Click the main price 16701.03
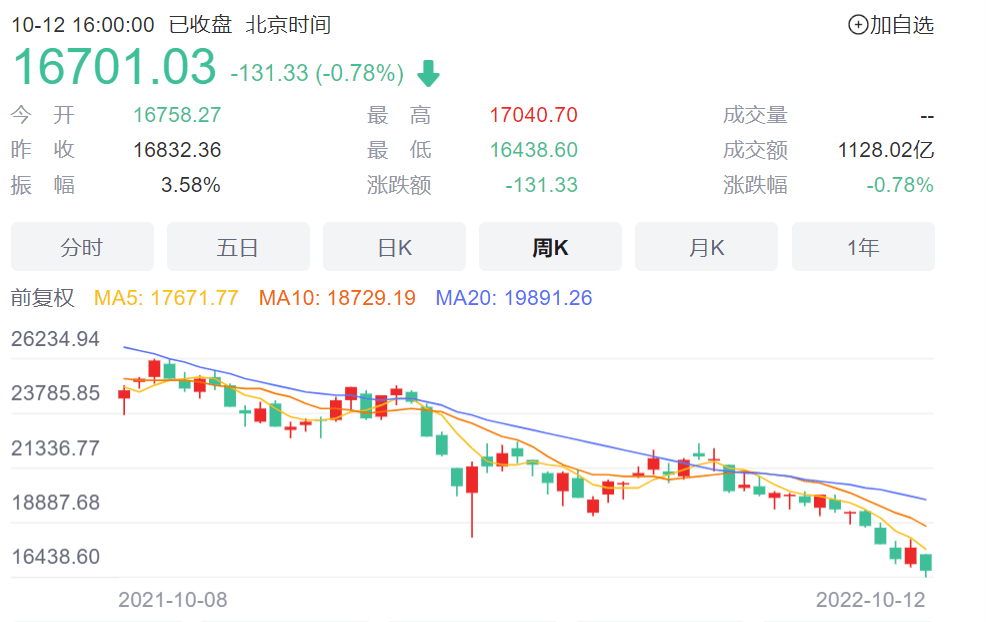986x622 pixels. coord(114,67)
